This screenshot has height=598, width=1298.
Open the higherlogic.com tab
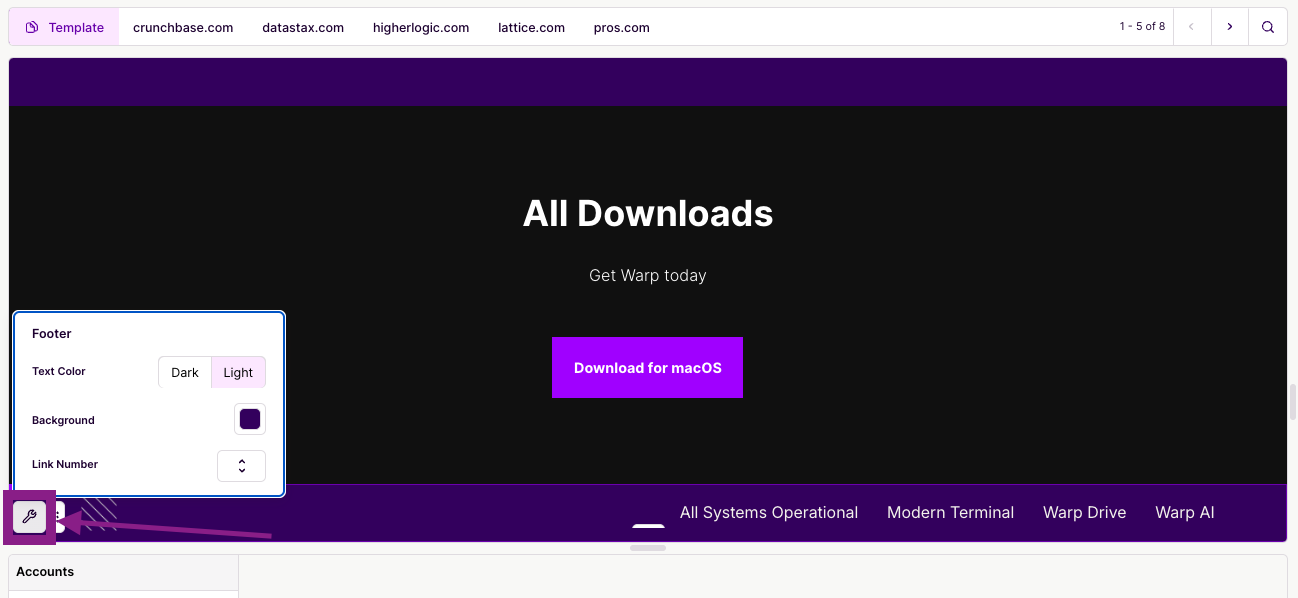(421, 27)
